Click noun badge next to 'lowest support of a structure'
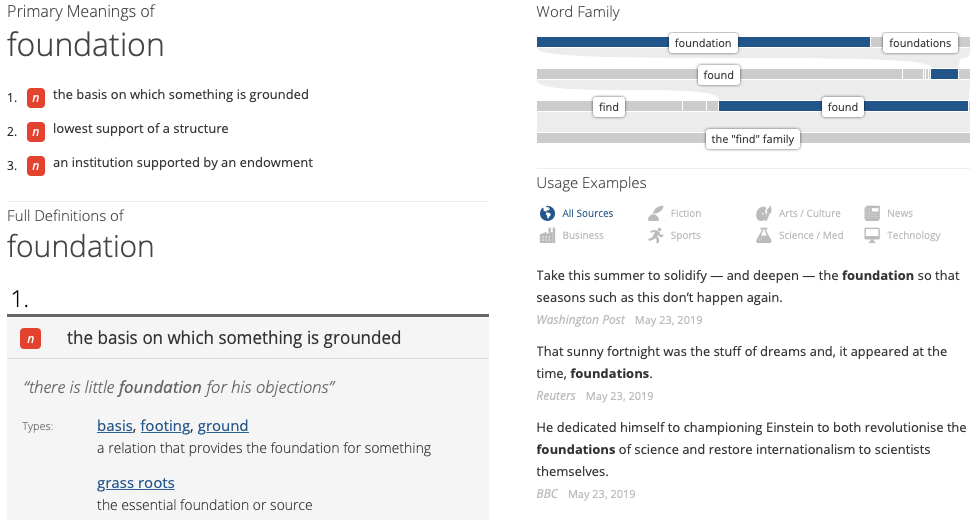The image size is (971, 520). click(36, 131)
